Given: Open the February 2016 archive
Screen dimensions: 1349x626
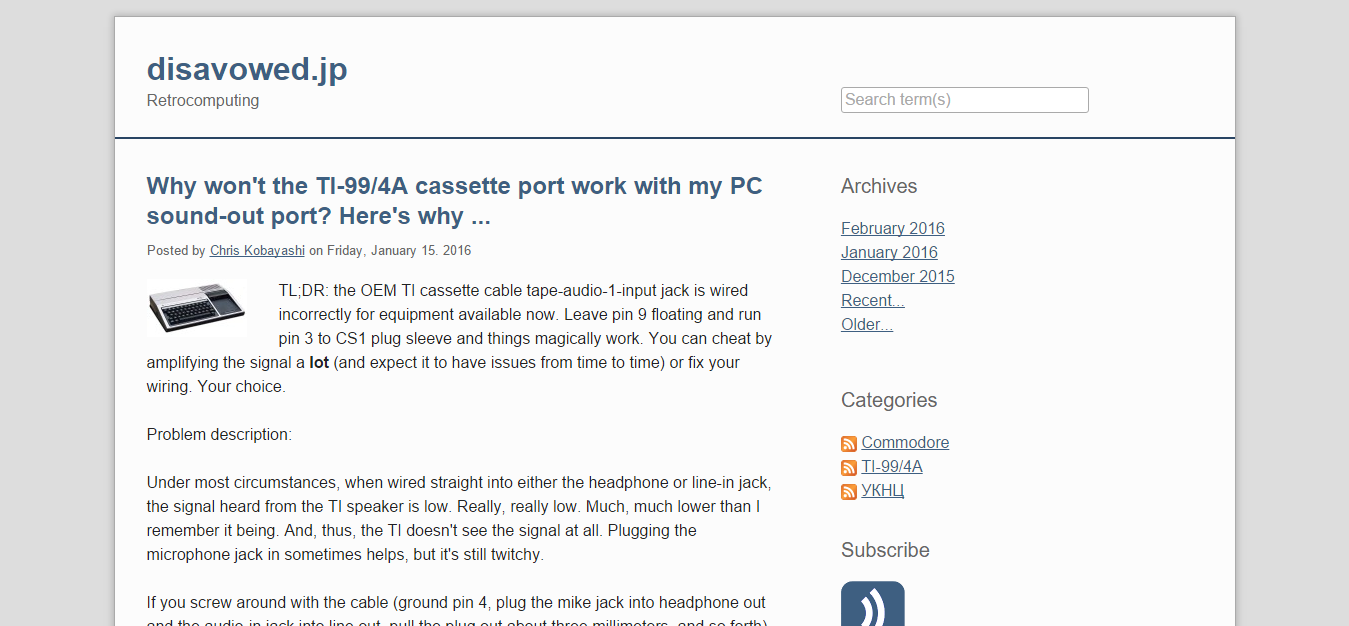Looking at the screenshot, I should tap(893, 228).
